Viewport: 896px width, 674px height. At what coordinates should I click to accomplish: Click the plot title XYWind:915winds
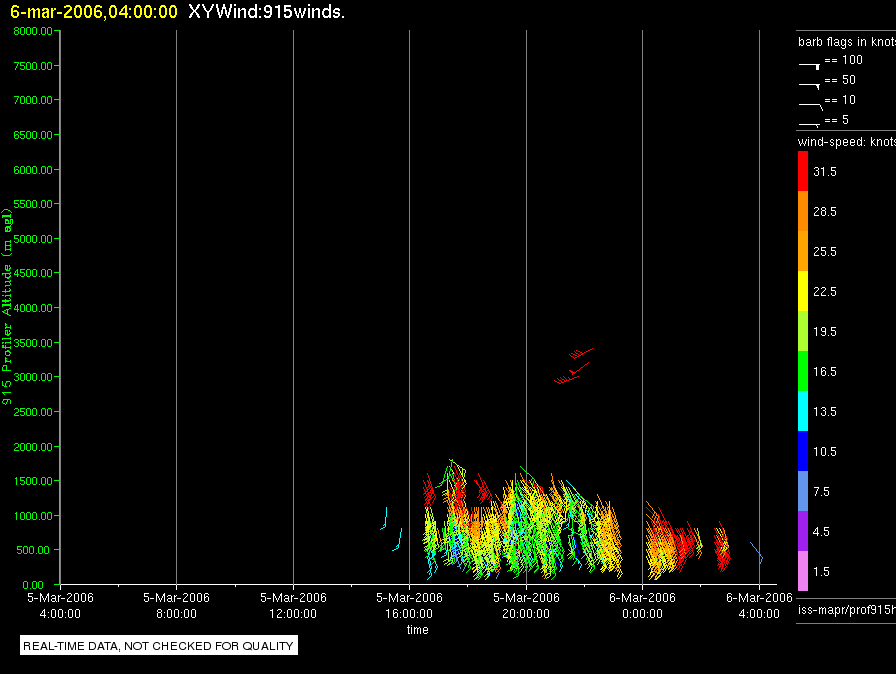tap(266, 12)
